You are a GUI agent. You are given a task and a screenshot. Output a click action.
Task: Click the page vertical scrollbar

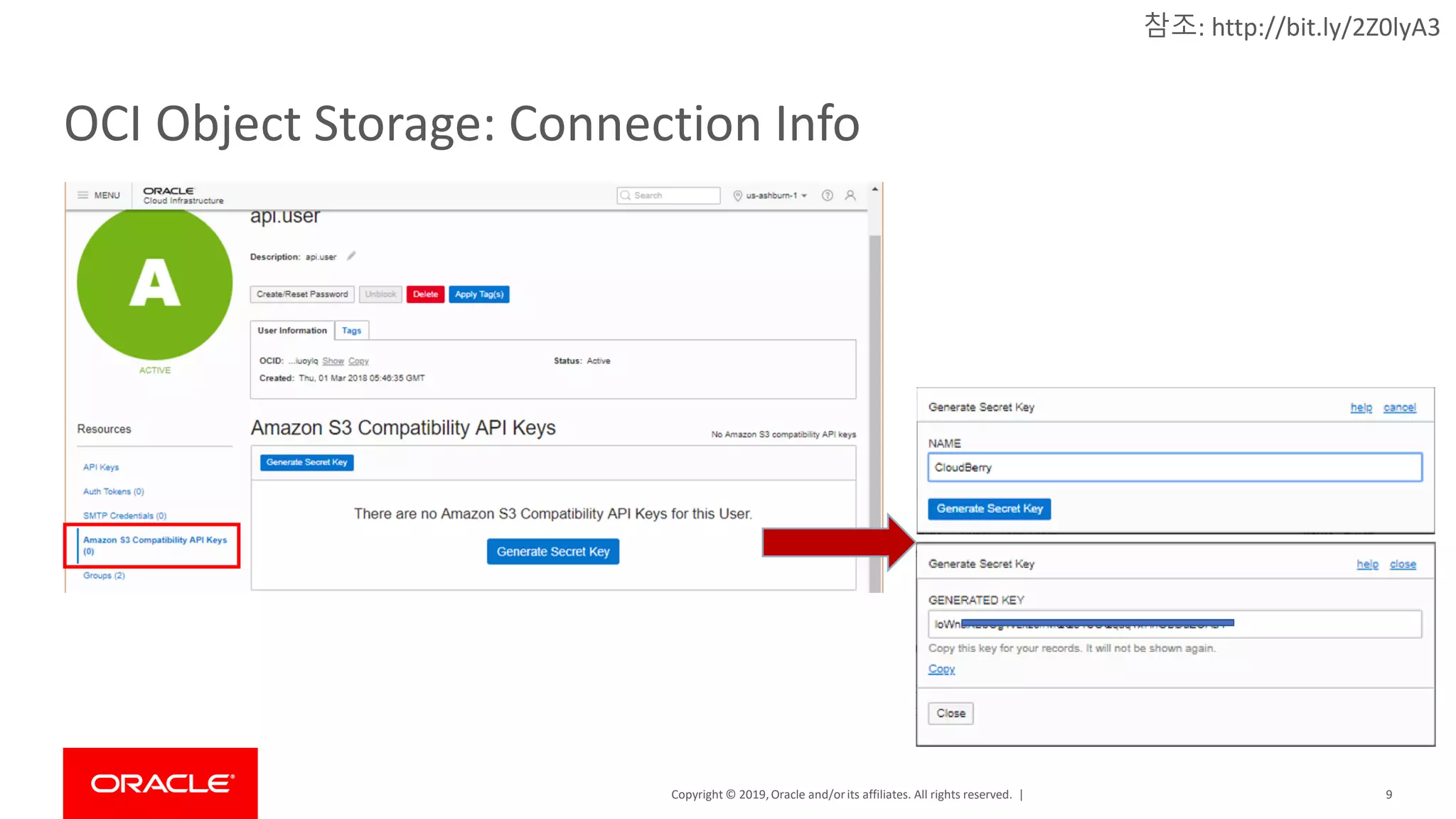[875, 412]
